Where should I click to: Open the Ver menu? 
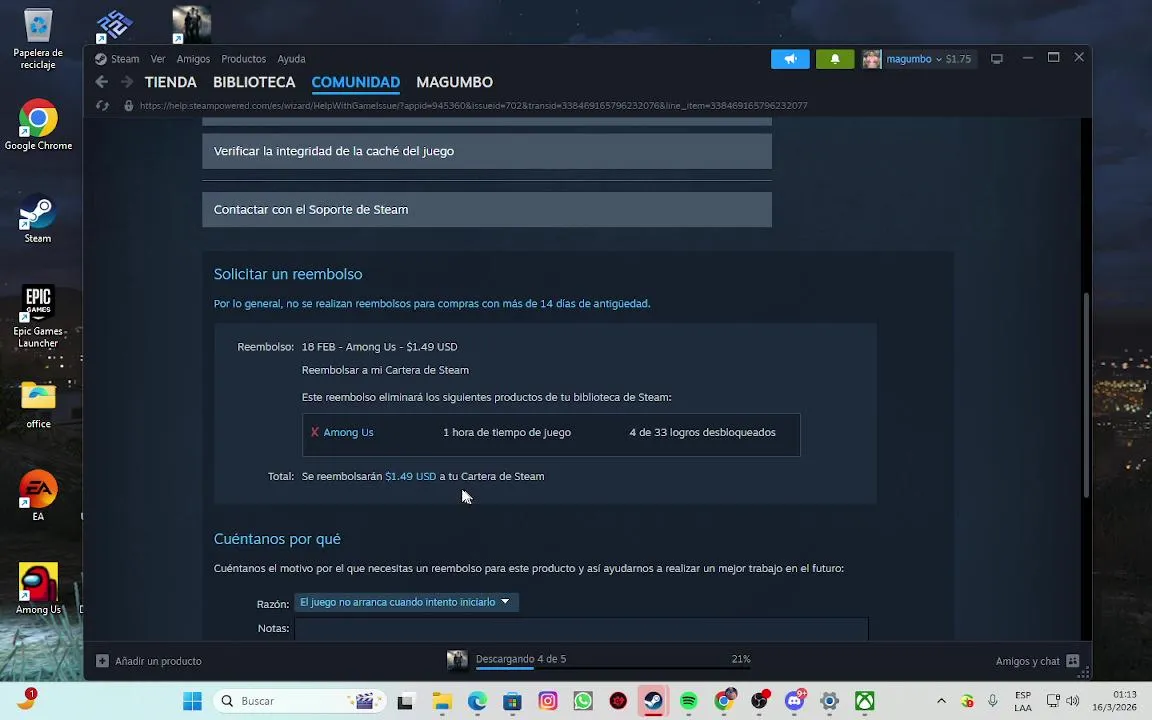pos(158,59)
